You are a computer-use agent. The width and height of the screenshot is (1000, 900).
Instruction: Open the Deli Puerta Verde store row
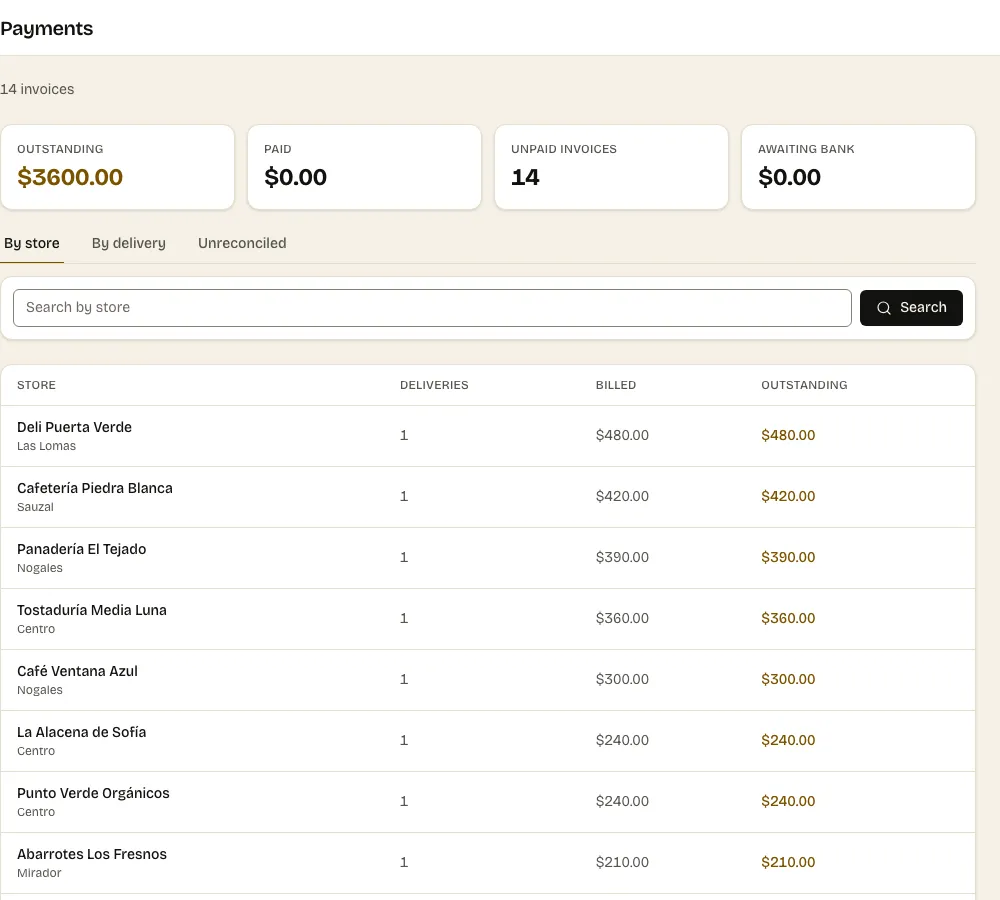click(x=488, y=436)
